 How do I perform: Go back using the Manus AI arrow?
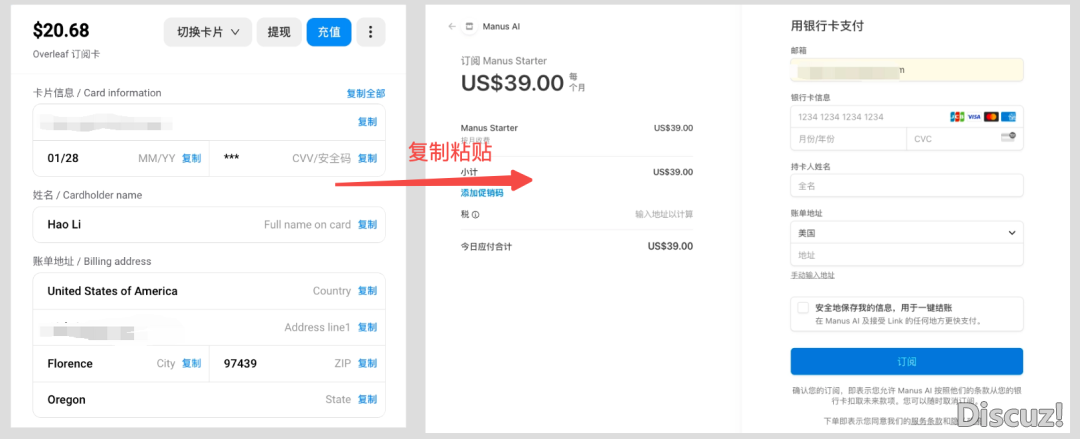click(452, 27)
